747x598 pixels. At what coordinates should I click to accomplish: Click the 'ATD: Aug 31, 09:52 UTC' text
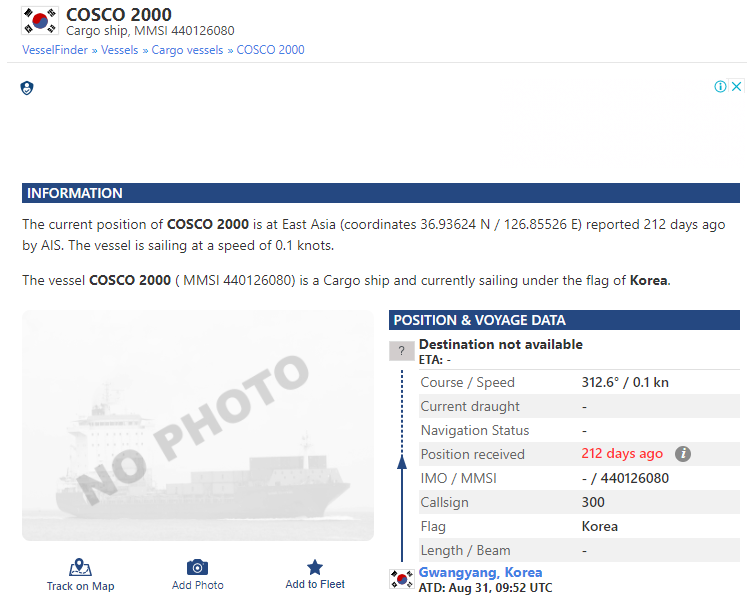coord(485,588)
